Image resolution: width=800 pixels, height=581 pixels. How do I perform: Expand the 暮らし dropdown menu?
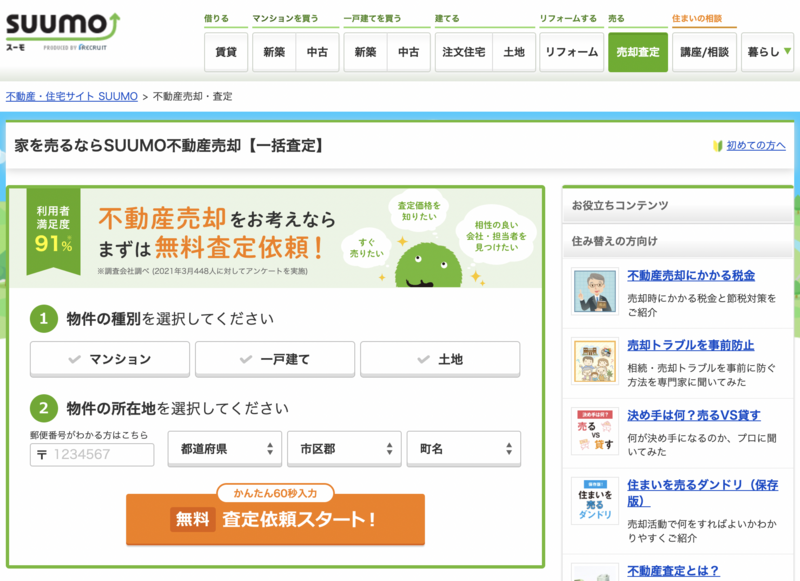click(768, 52)
